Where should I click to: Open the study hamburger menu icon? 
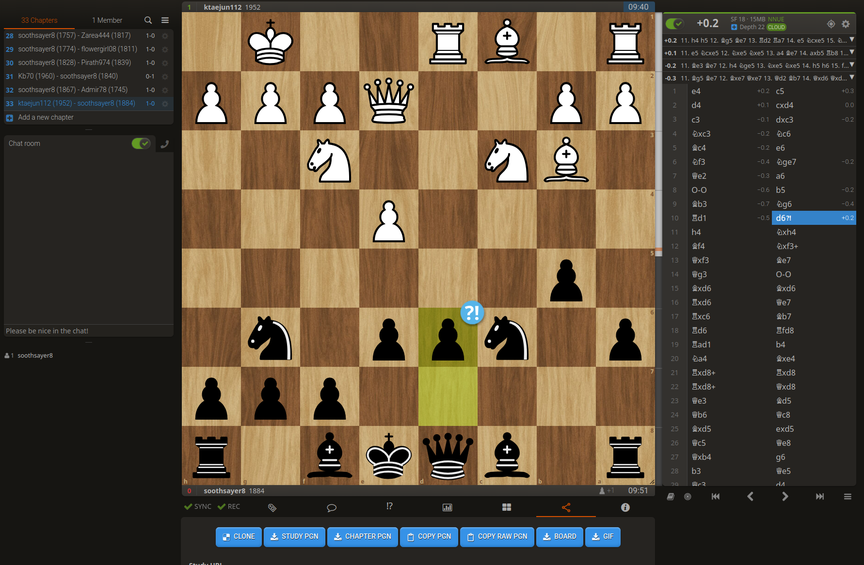[x=165, y=20]
